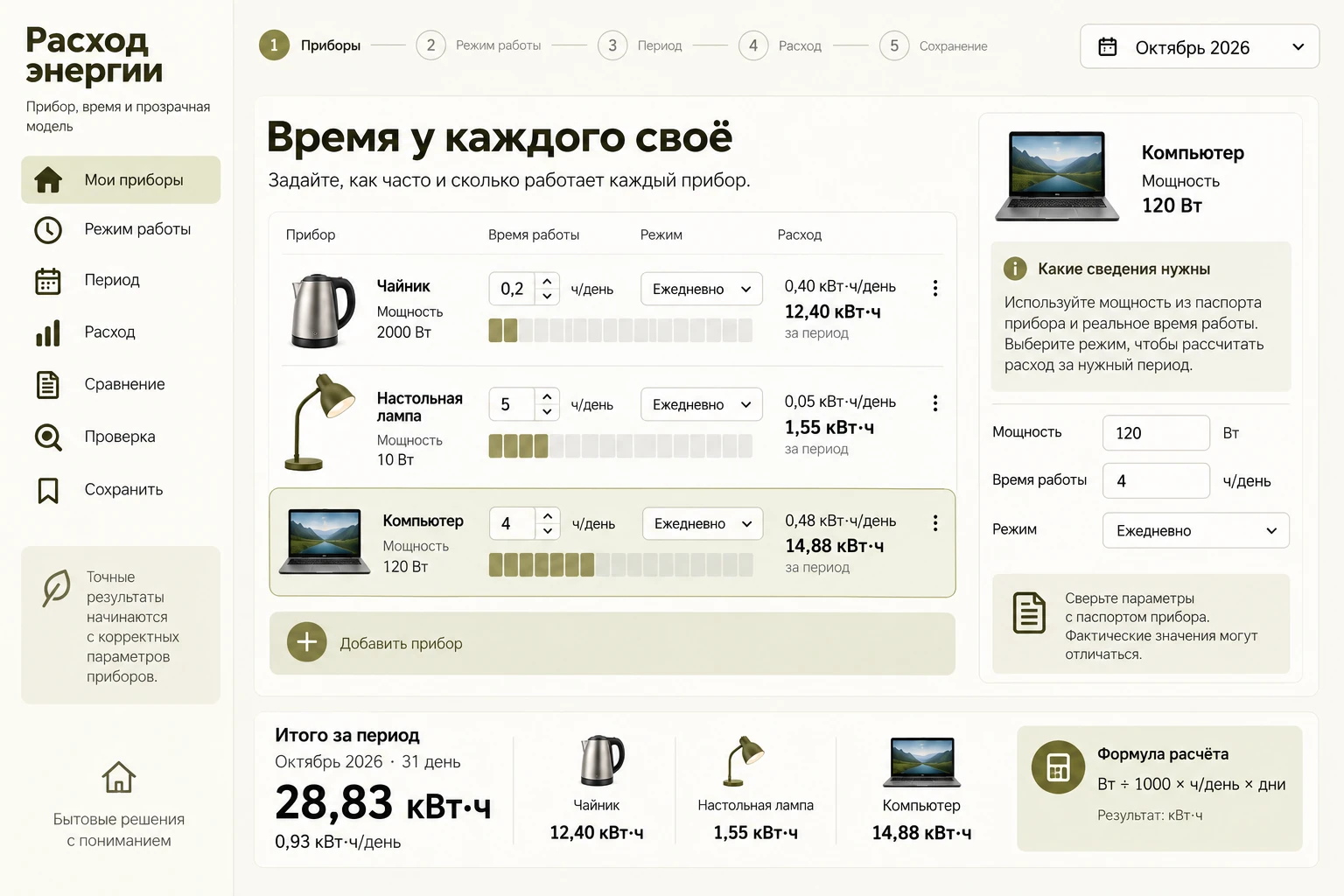
Task: Open Сохранить in the sidebar
Action: [121, 490]
